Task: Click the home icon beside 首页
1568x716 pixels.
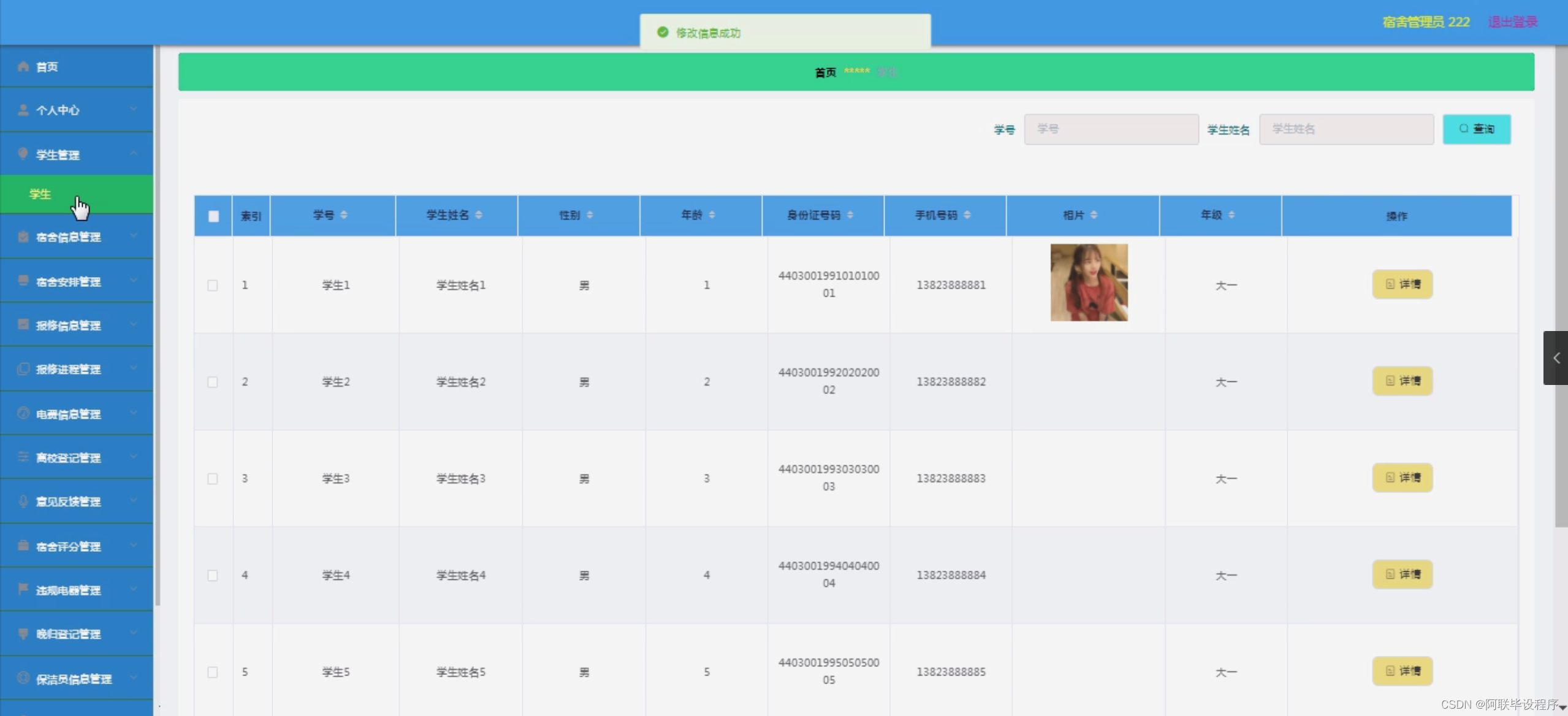Action: tap(23, 66)
